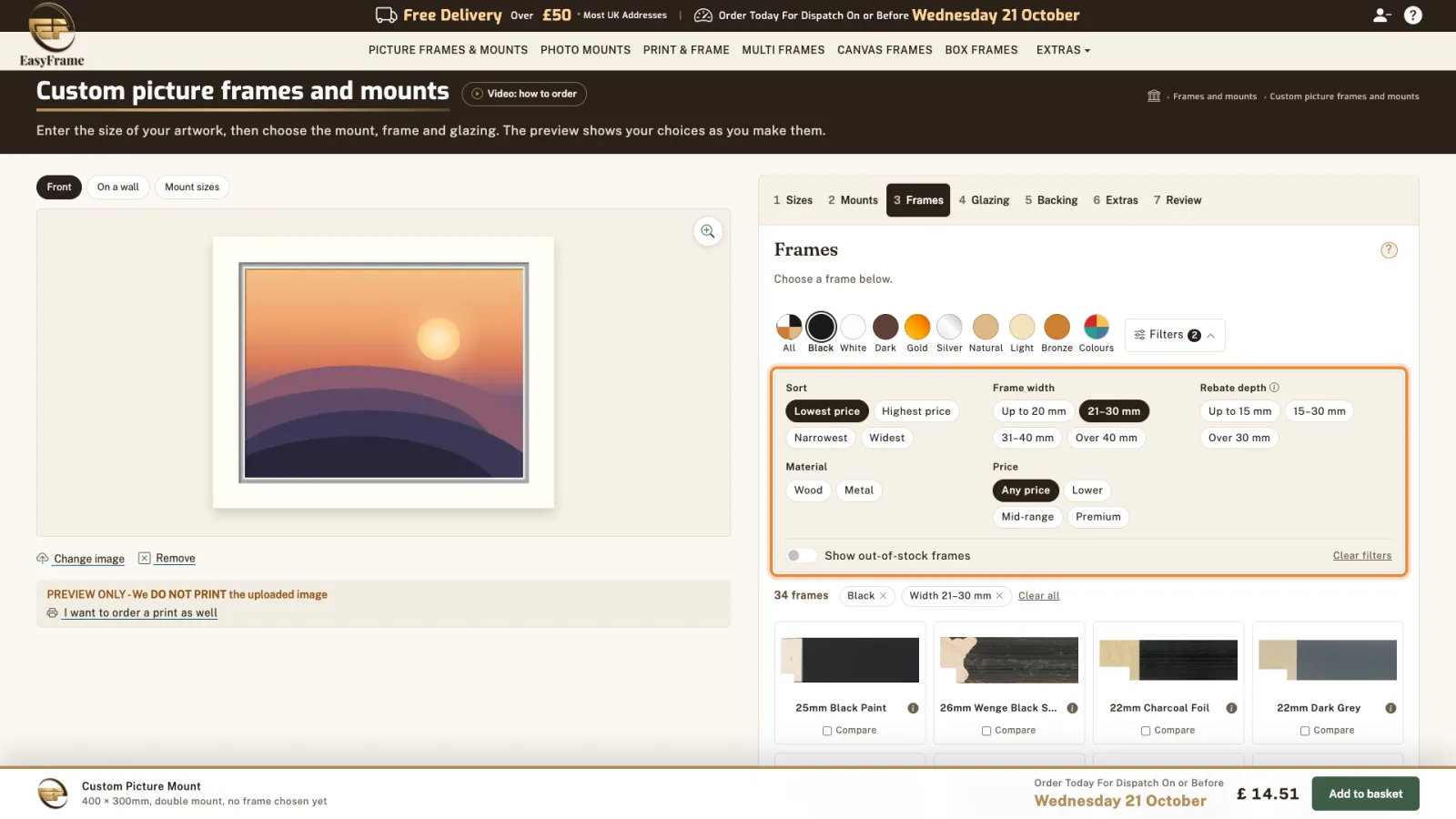Check Compare for 22mm Dark Grey
The image size is (1456, 819).
(1305, 731)
